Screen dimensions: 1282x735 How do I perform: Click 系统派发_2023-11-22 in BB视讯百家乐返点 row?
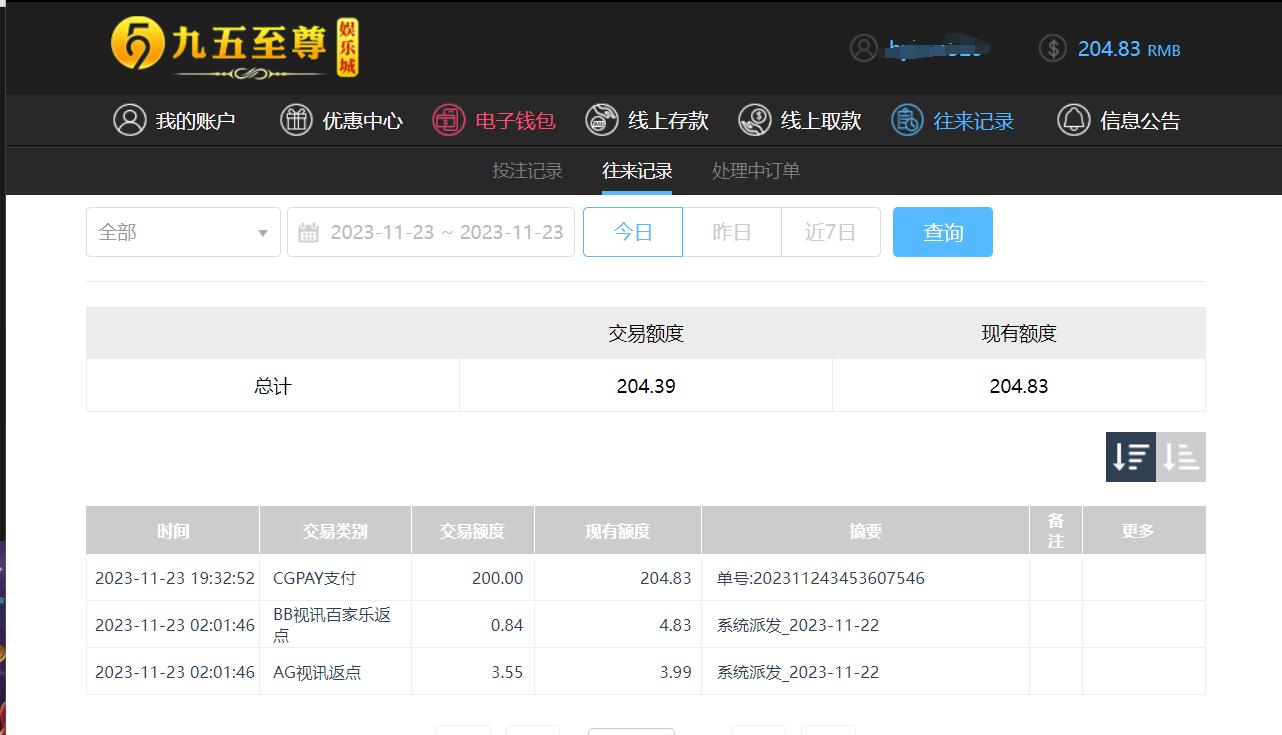(x=798, y=625)
